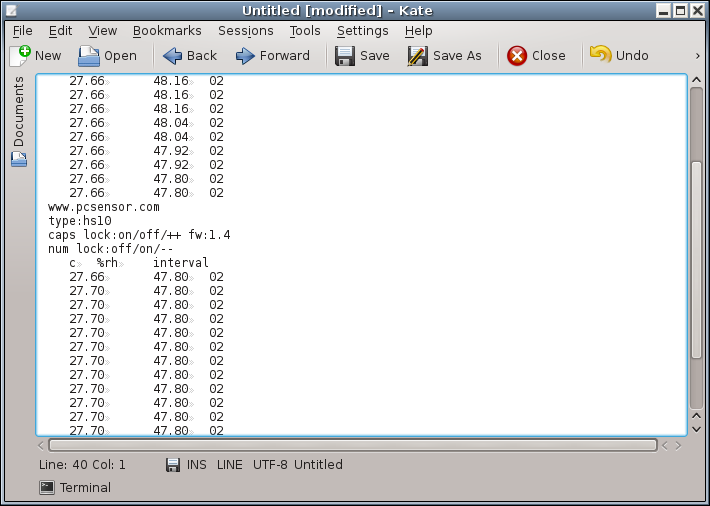Click the 48.04 value in first such row
Screen dimensions: 710x506
tap(171, 123)
